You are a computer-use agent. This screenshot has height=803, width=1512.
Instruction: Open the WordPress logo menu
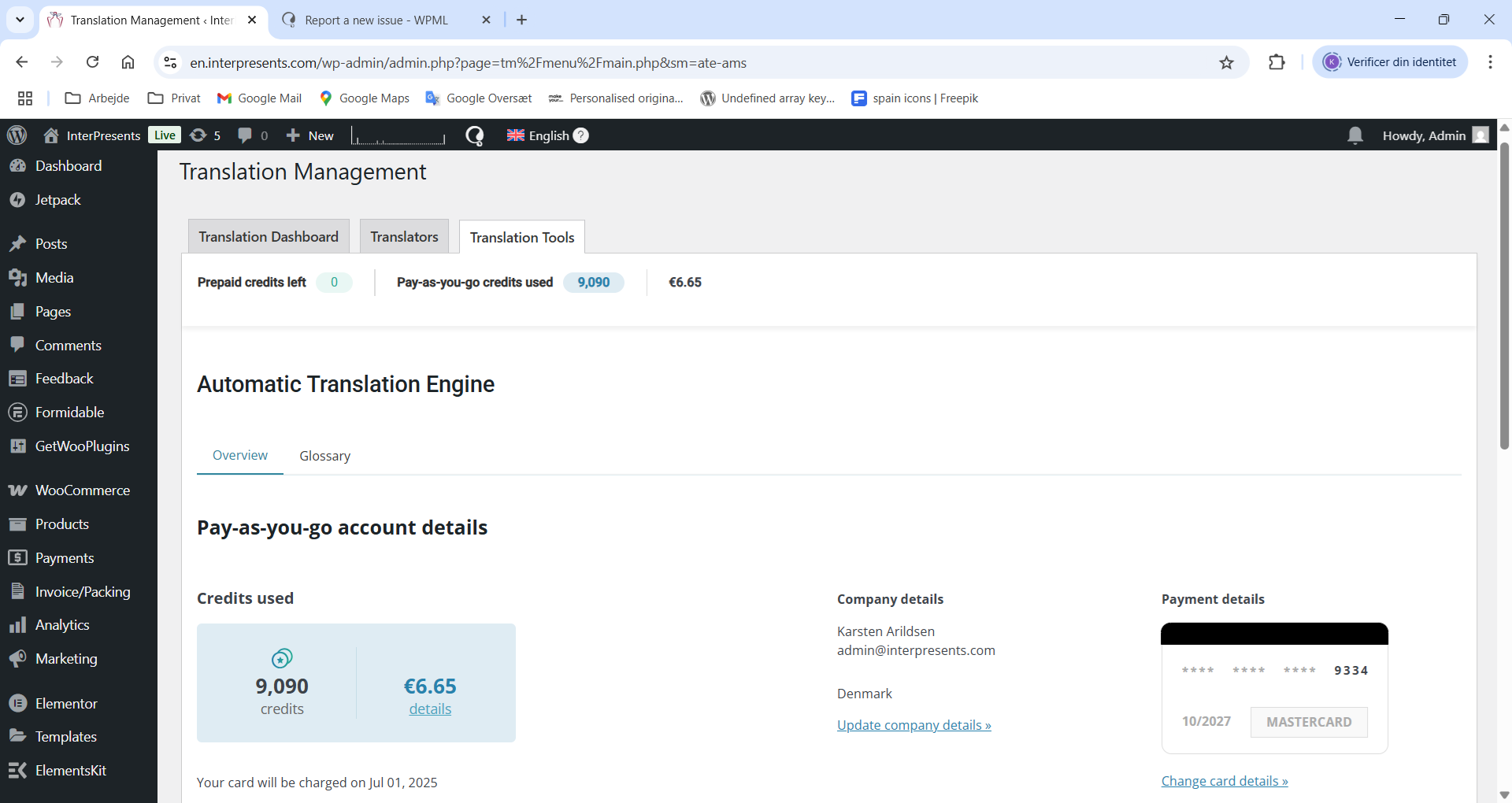(x=17, y=135)
